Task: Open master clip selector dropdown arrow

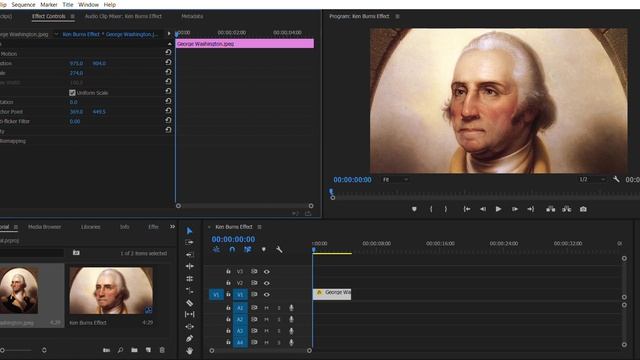Action: pyautogui.click(x=56, y=34)
